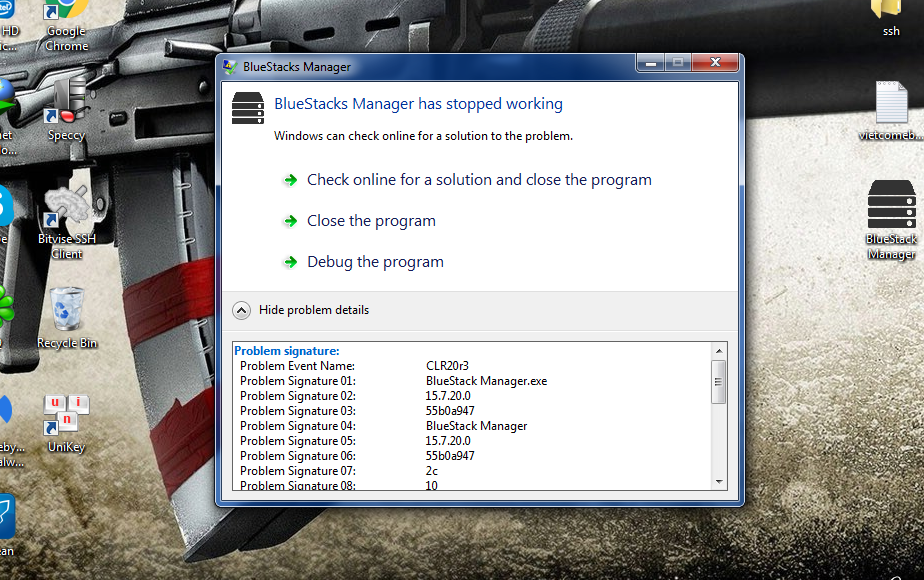
Task: Launch Bitvise SSH Client shortcut
Action: point(67,223)
